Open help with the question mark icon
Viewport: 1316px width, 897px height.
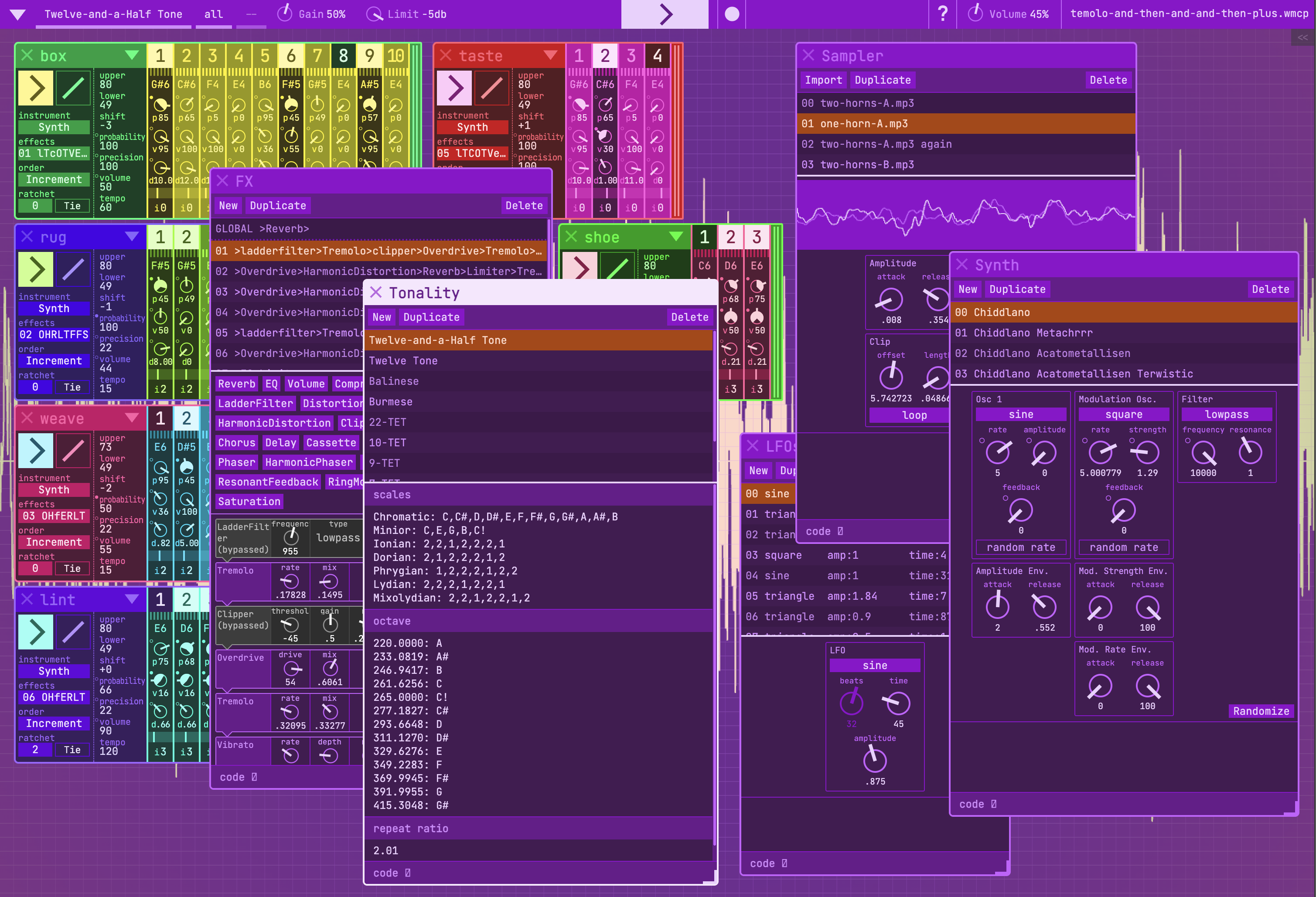tap(942, 14)
